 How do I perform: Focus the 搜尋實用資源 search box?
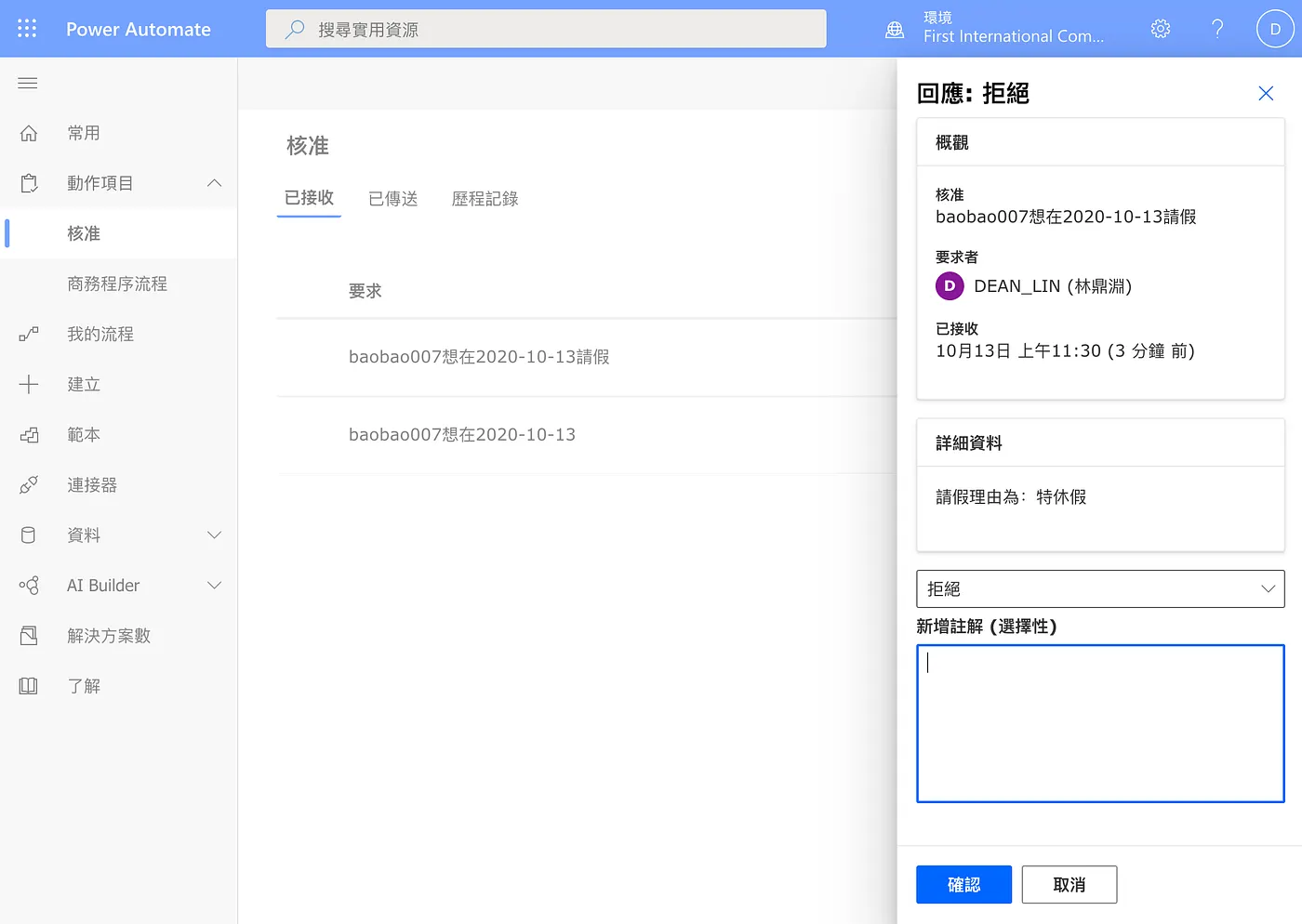(x=546, y=29)
